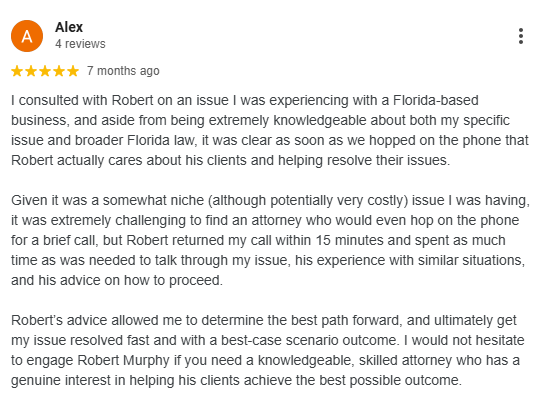The height and width of the screenshot is (400, 546).
Task: Select the third rating star
Action: coord(45,71)
